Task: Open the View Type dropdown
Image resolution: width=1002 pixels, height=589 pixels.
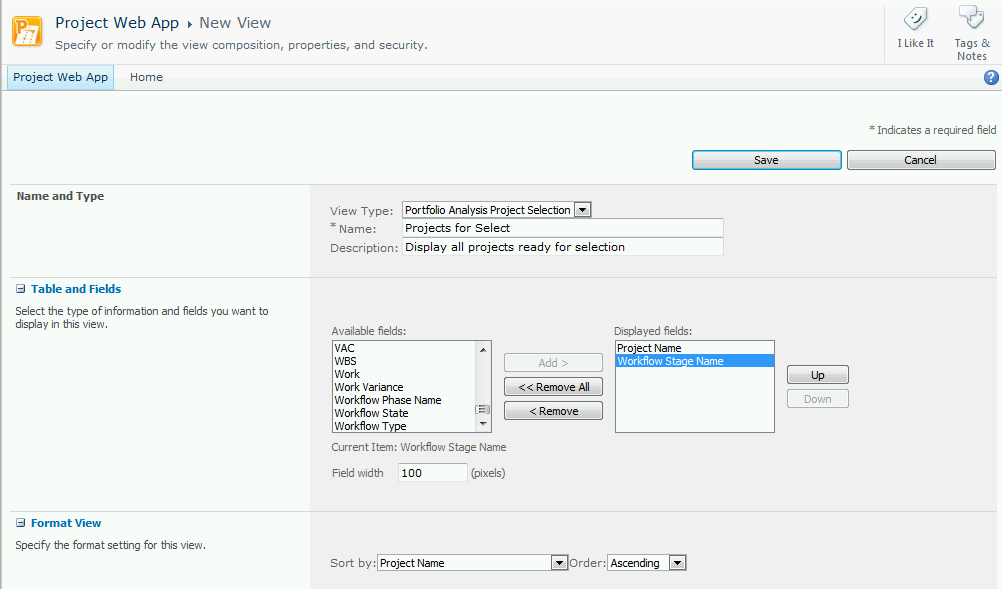Action: 582,210
